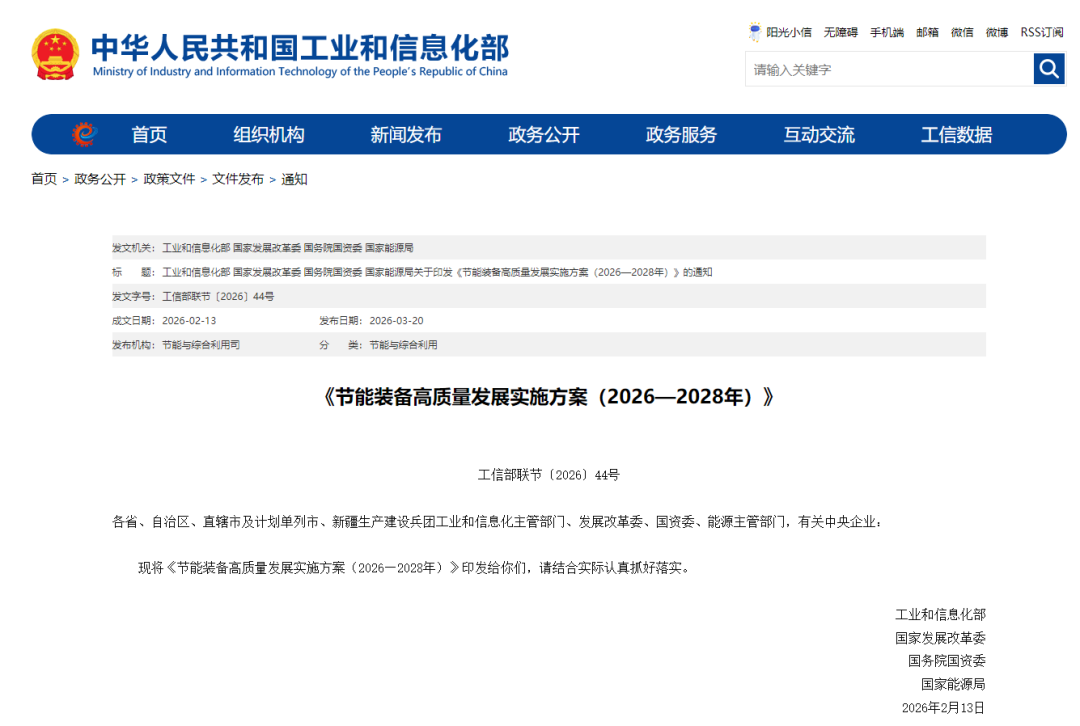
Task: Focus the 请输入关键字 search field
Action: click(889, 70)
